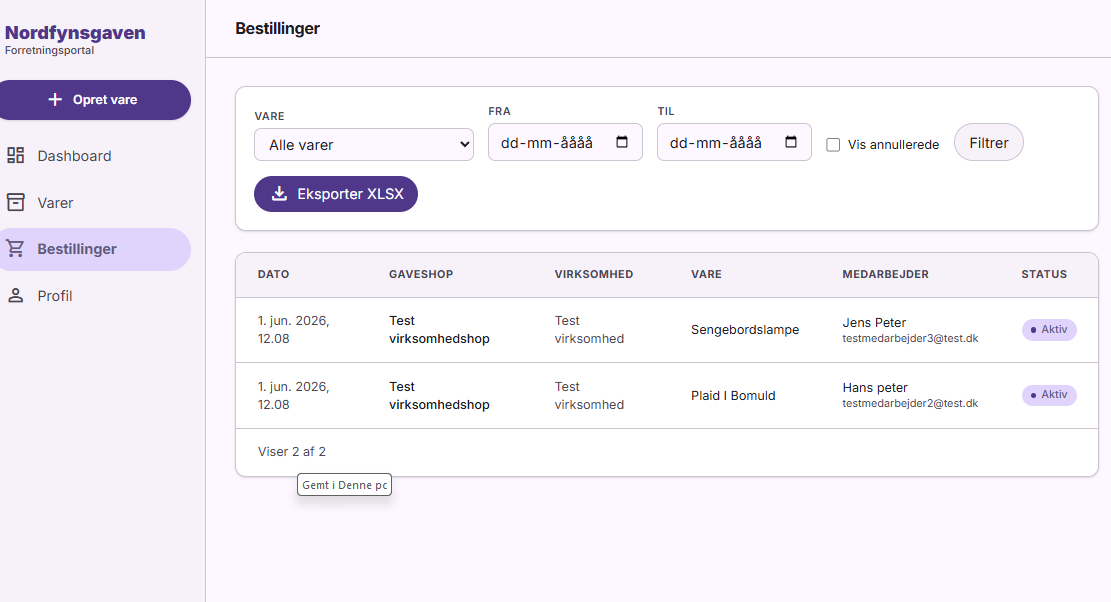This screenshot has height=602, width=1111.
Task: Click the Opret vare button
Action: coord(96,100)
